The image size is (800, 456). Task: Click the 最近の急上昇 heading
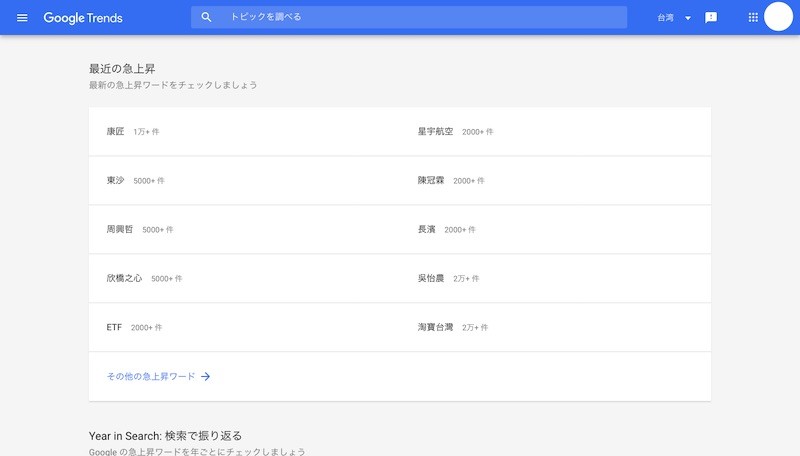[x=122, y=69]
